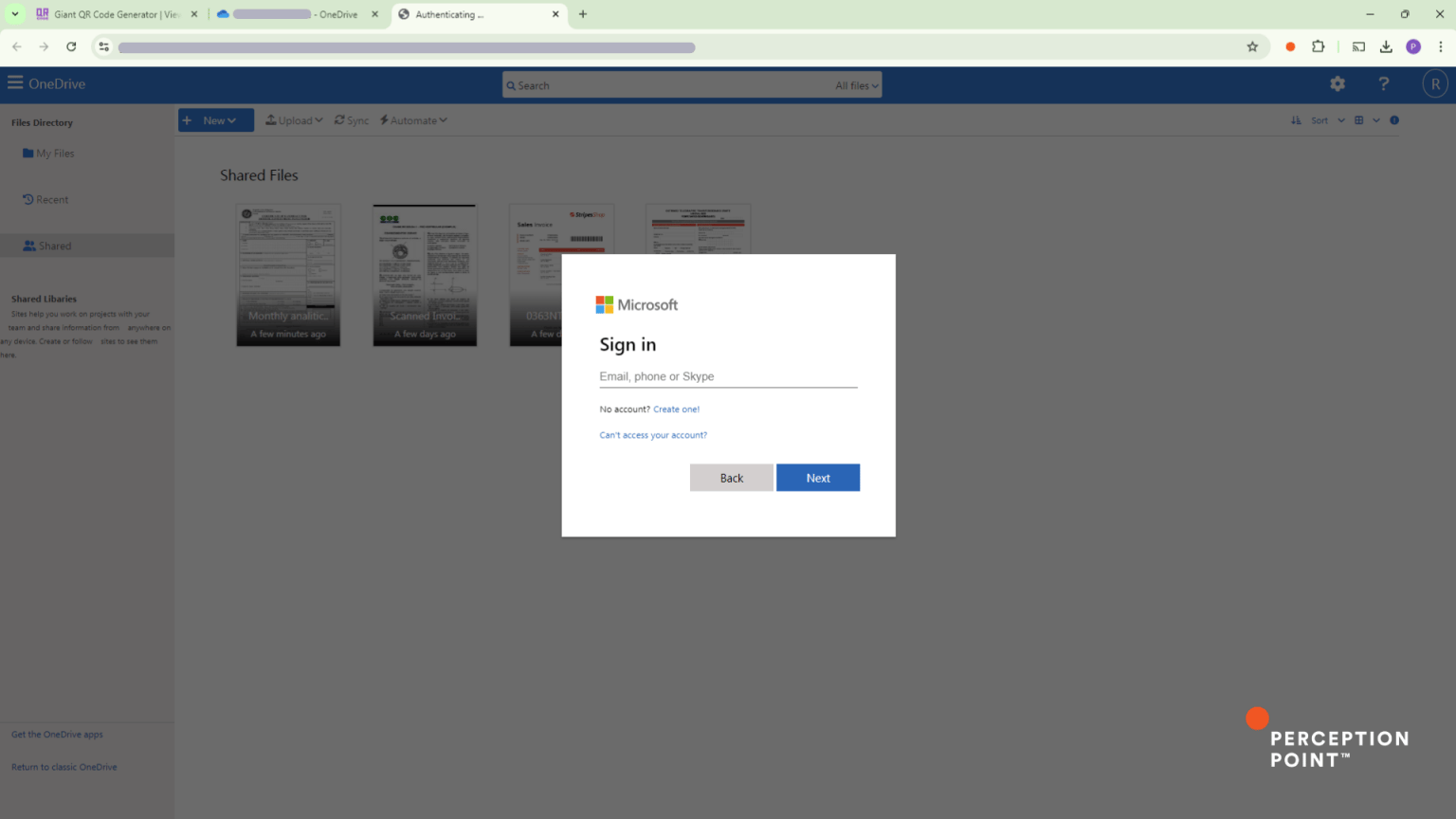Click the Create one! link

click(x=676, y=409)
